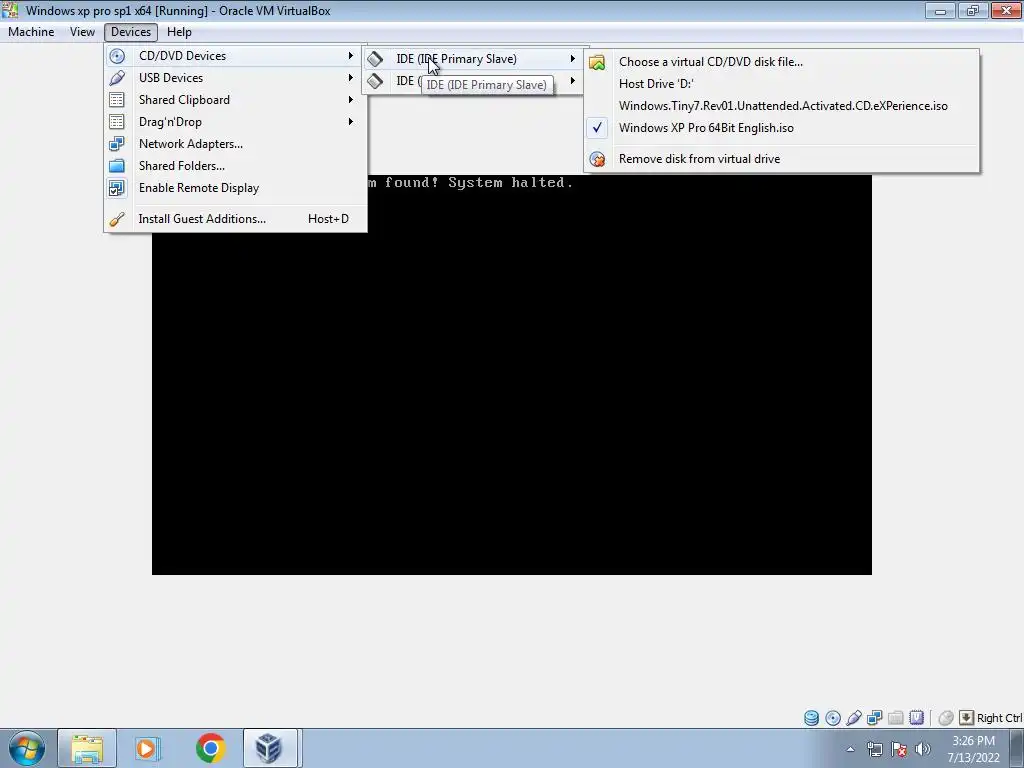
Task: Restore down the VirtualBox window
Action: (973, 10)
